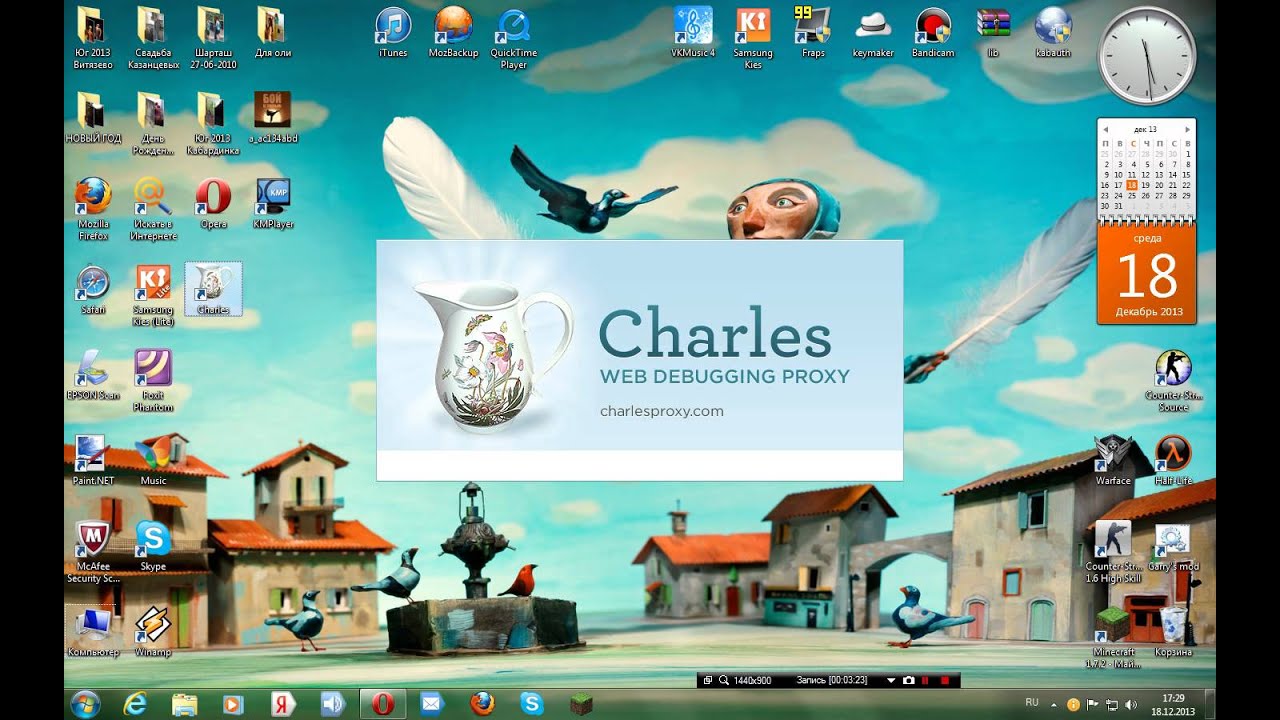1280x720 pixels.
Task: Select the Foxit Phantom desktop shortcut
Action: pos(153,382)
